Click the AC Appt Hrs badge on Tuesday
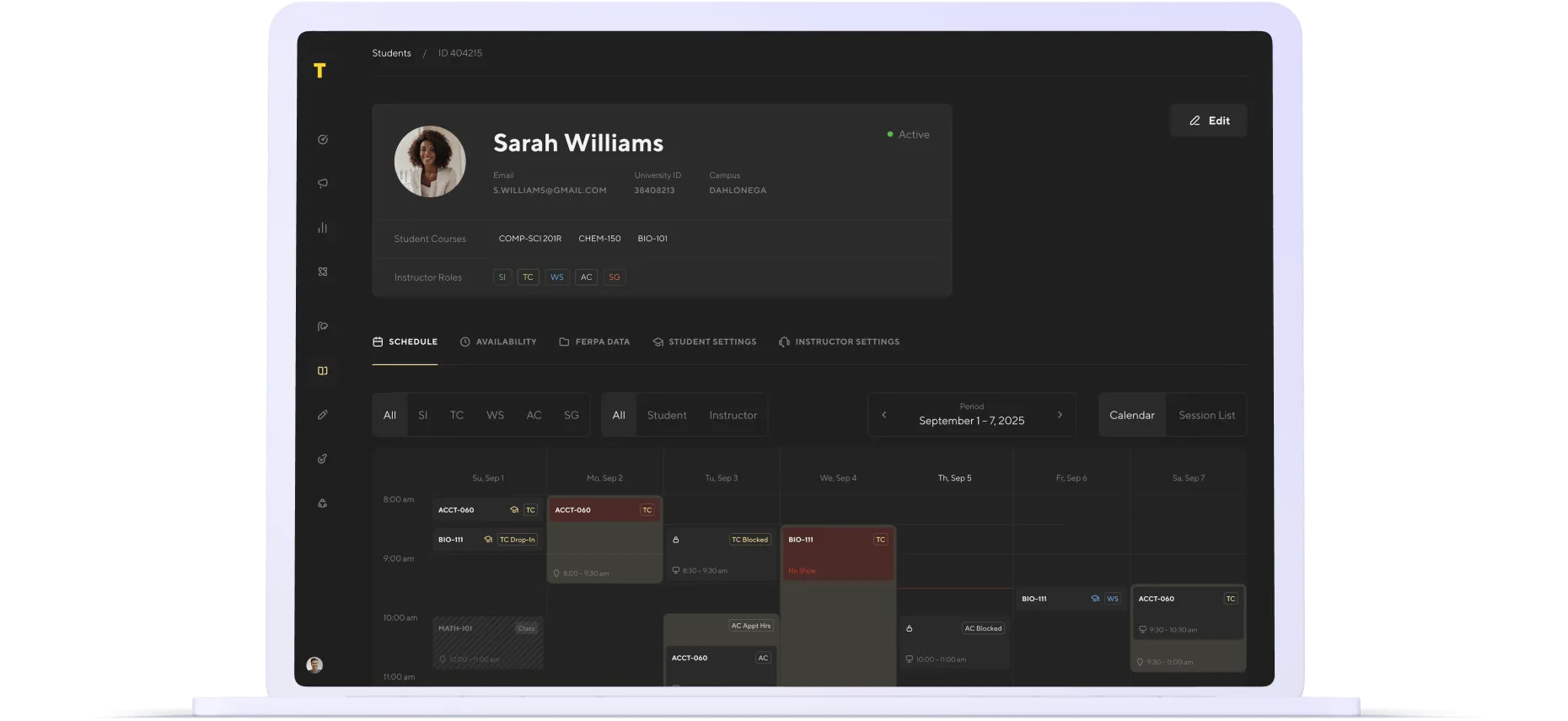This screenshot has width=1568, height=721. (x=750, y=626)
